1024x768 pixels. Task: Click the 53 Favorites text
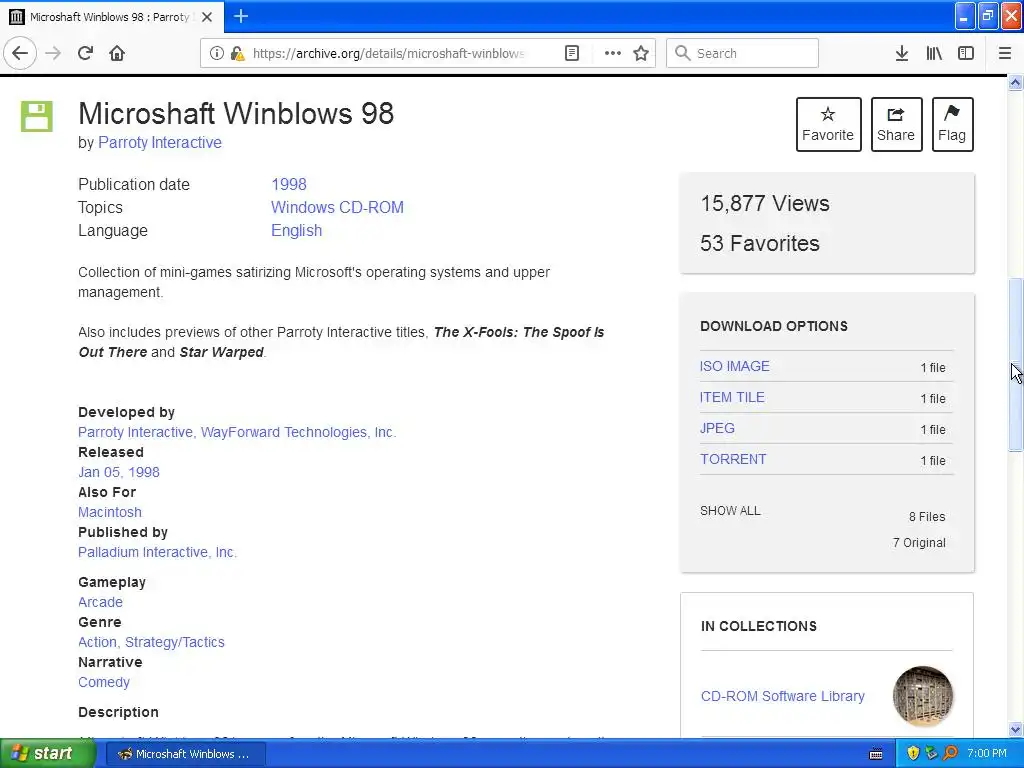pos(760,244)
